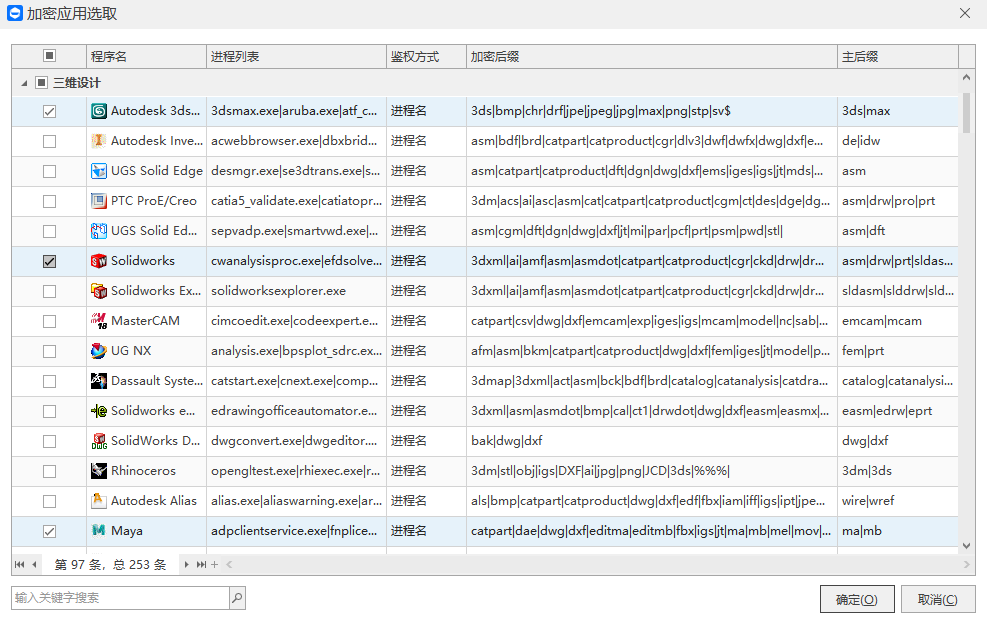Image resolution: width=987 pixels, height=621 pixels.
Task: Select the fem|prt main suffix cell
Action: [x=898, y=351]
